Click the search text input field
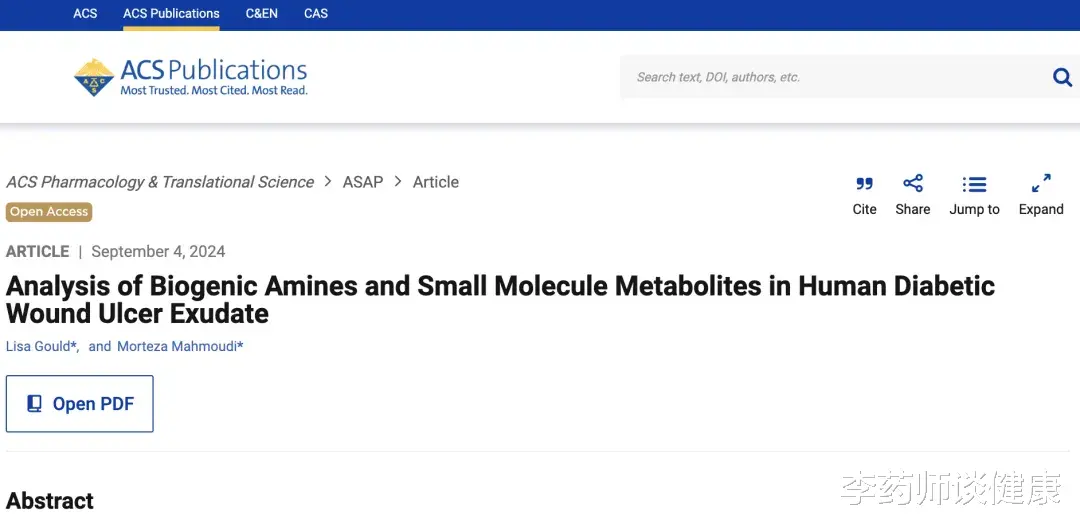This screenshot has width=1080, height=530. pyautogui.click(x=833, y=77)
